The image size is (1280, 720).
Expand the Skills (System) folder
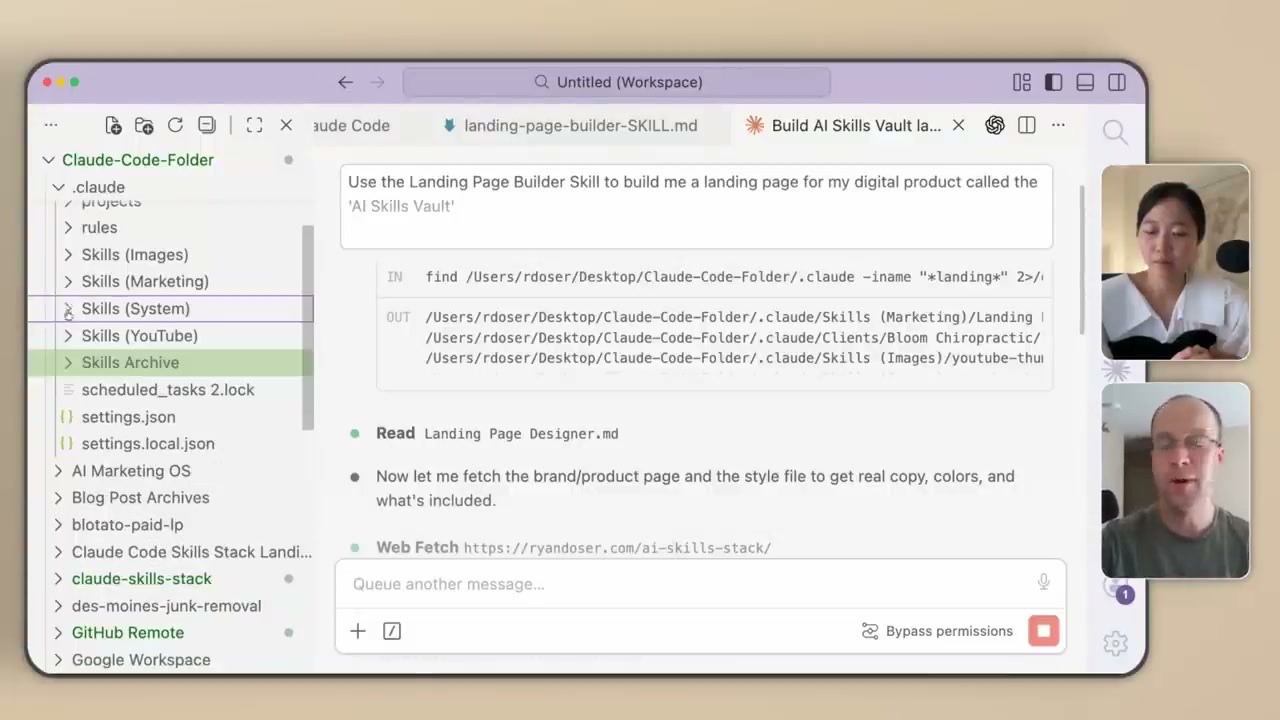68,309
